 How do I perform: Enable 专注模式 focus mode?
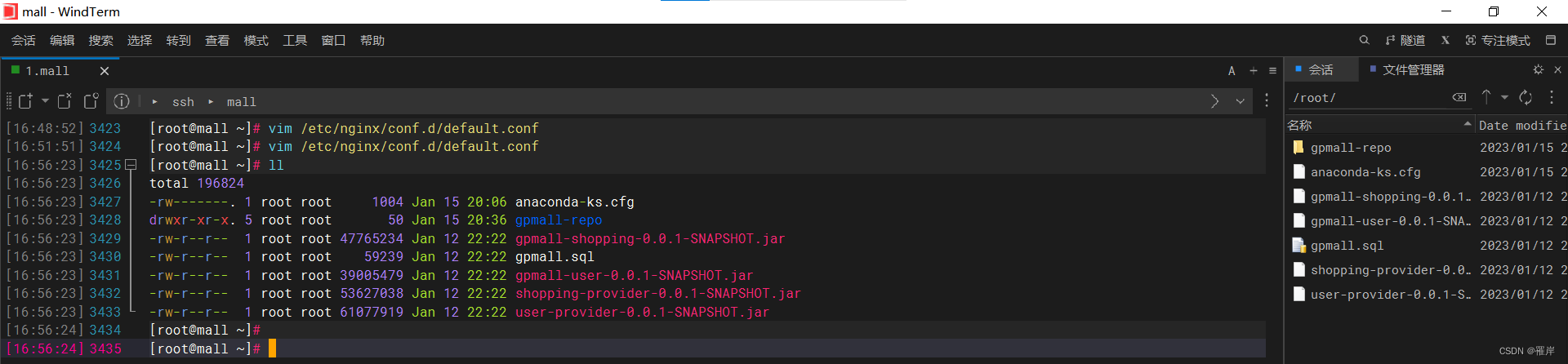pyautogui.click(x=1498, y=40)
